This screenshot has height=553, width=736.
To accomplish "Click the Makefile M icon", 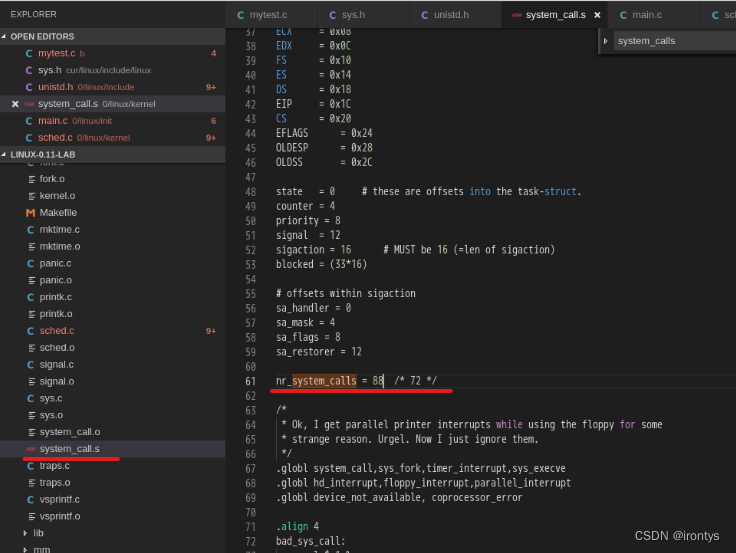I will click(x=31, y=213).
